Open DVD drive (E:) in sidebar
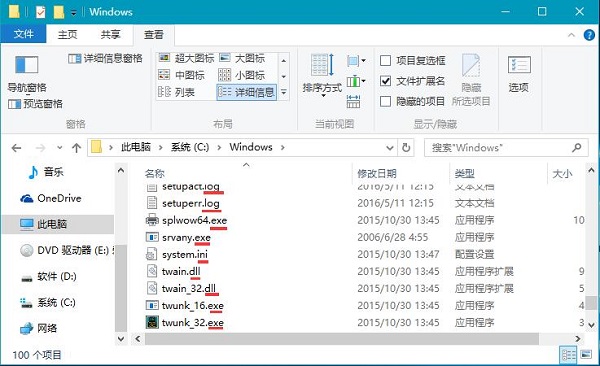Viewport: 600px width, 366px height. [x=68, y=250]
